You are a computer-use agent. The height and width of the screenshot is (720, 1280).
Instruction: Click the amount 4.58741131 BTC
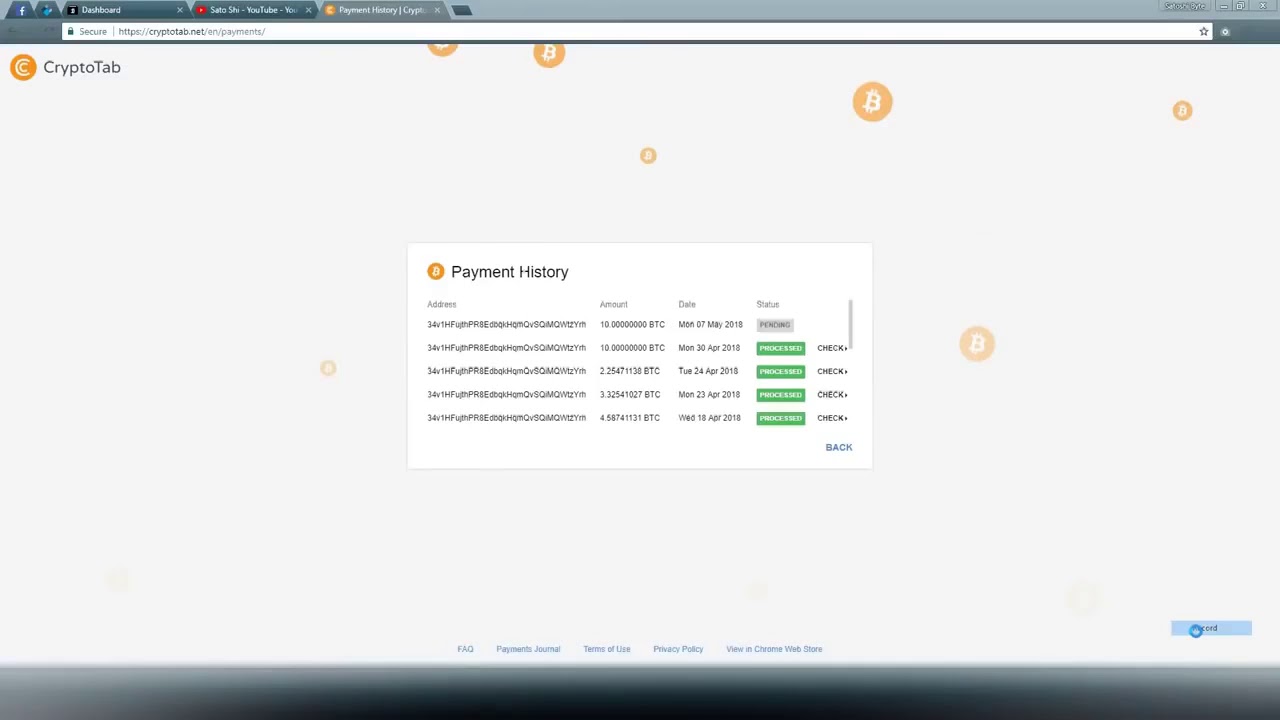point(630,418)
